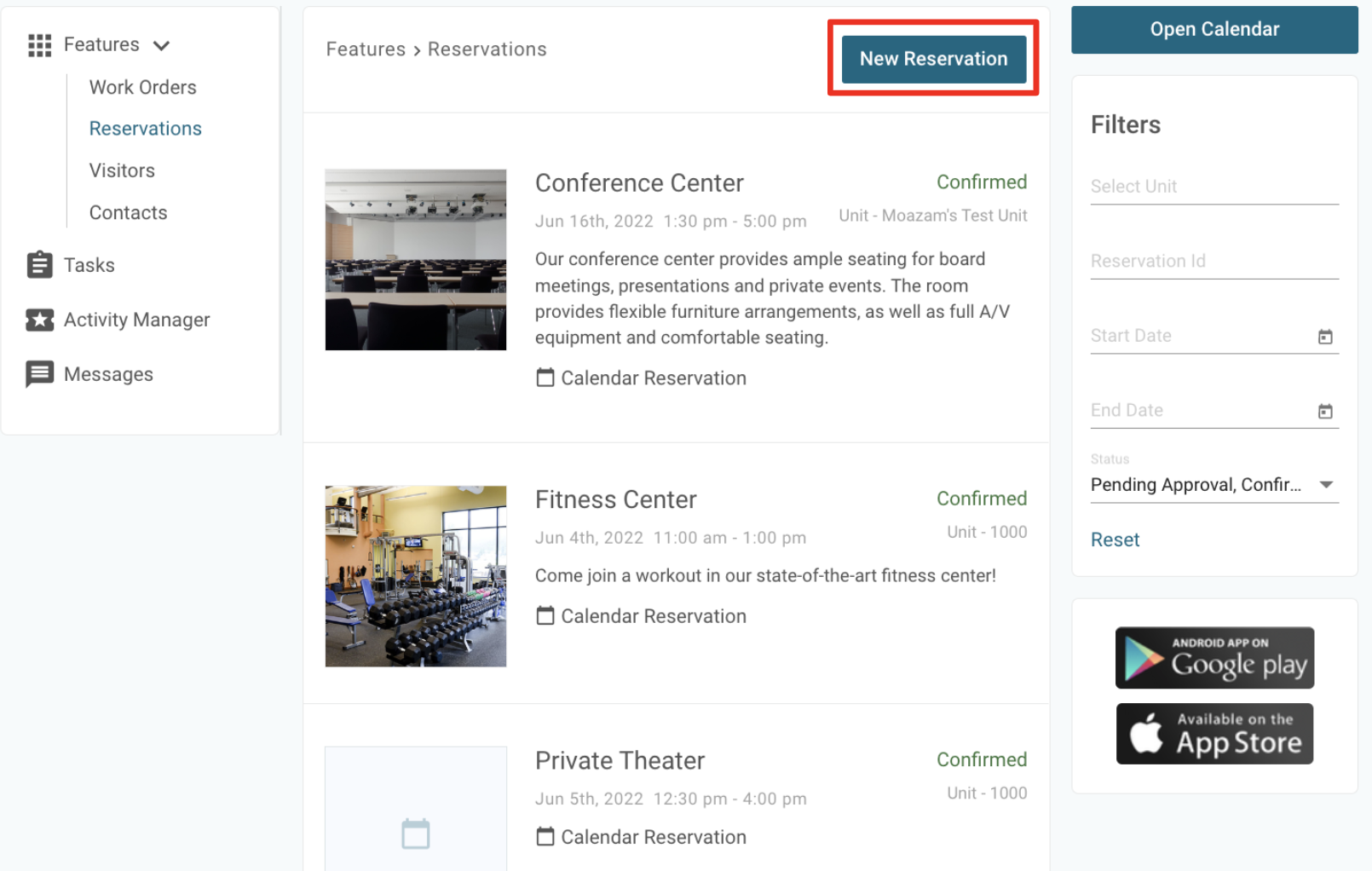Open the End Date calendar picker icon
The width and height of the screenshot is (1372, 871).
point(1325,412)
